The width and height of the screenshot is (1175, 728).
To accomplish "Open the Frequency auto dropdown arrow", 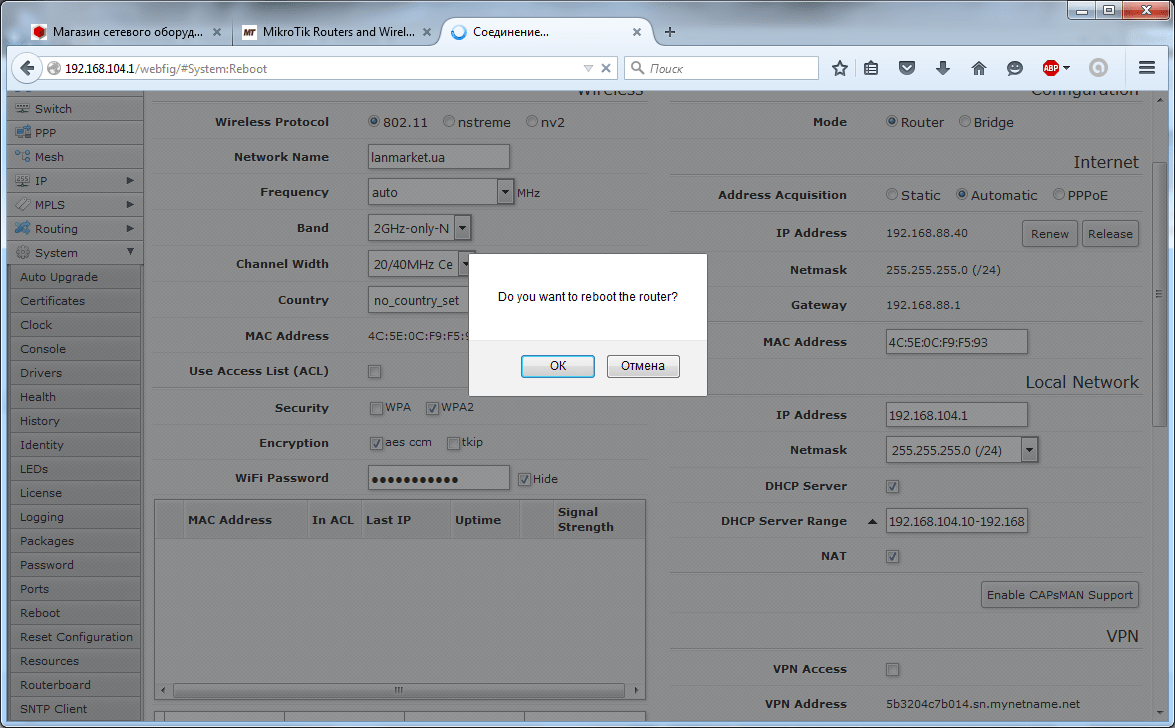I will 505,192.
